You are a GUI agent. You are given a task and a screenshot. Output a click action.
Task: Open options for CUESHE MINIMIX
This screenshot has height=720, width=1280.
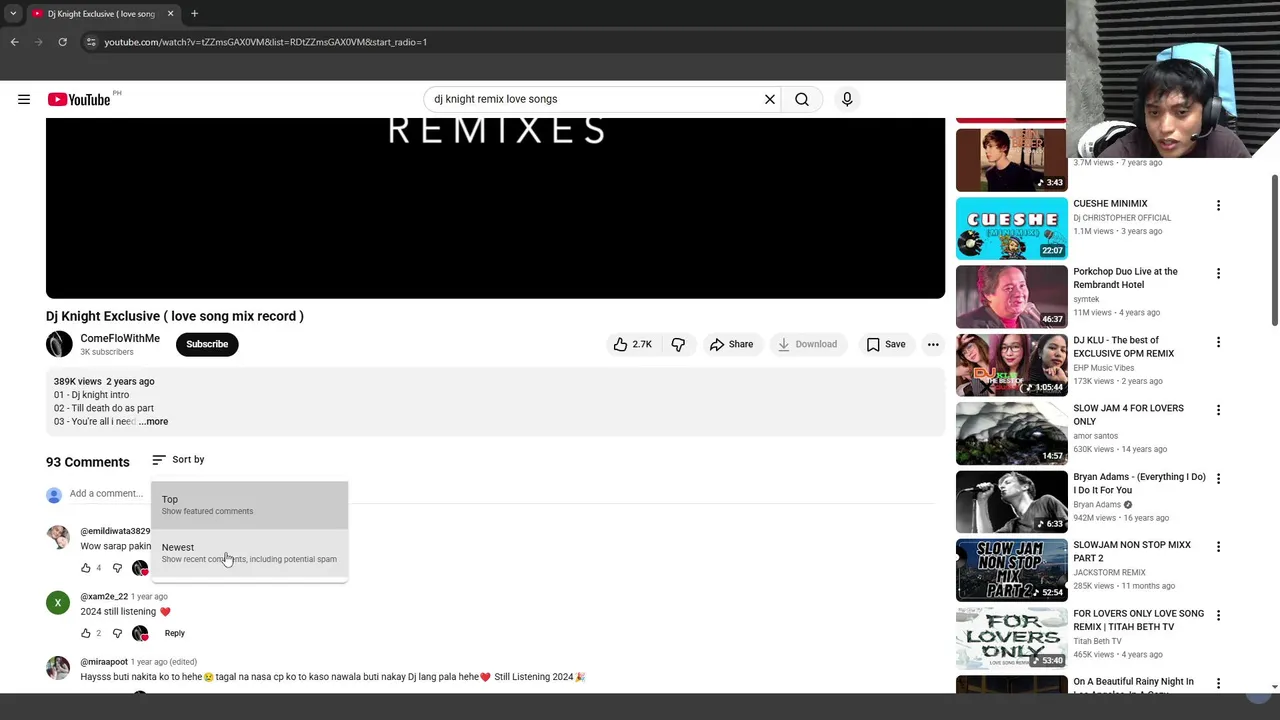coord(1218,205)
